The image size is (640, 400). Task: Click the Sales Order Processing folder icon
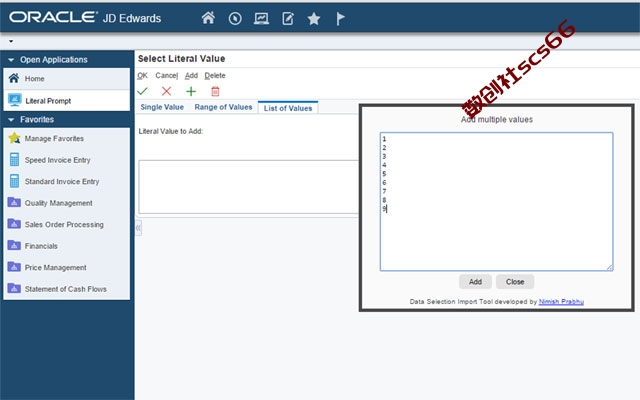point(14,224)
